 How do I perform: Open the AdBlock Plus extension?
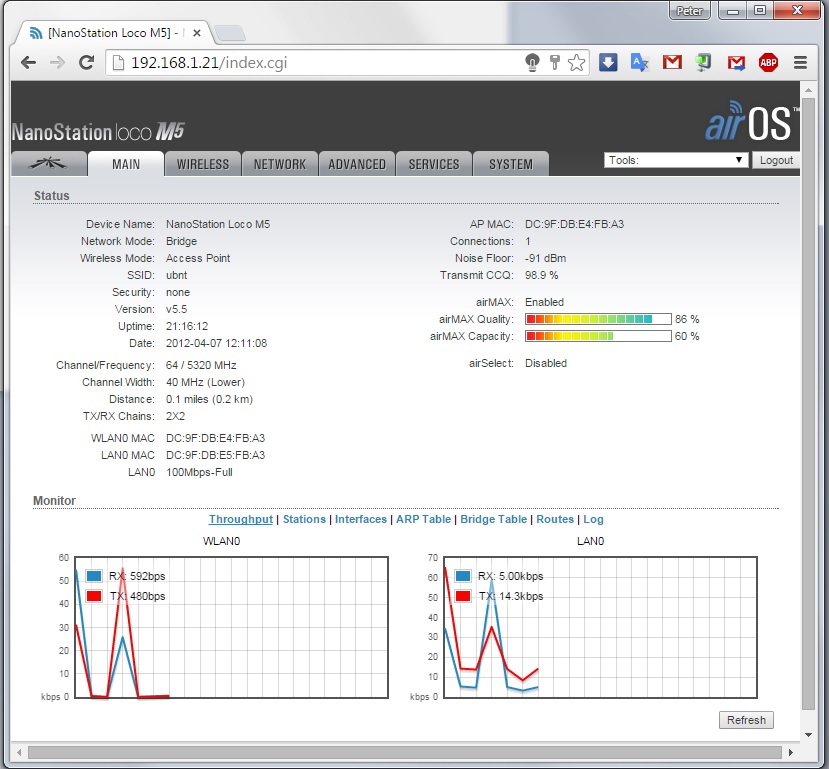coord(768,62)
